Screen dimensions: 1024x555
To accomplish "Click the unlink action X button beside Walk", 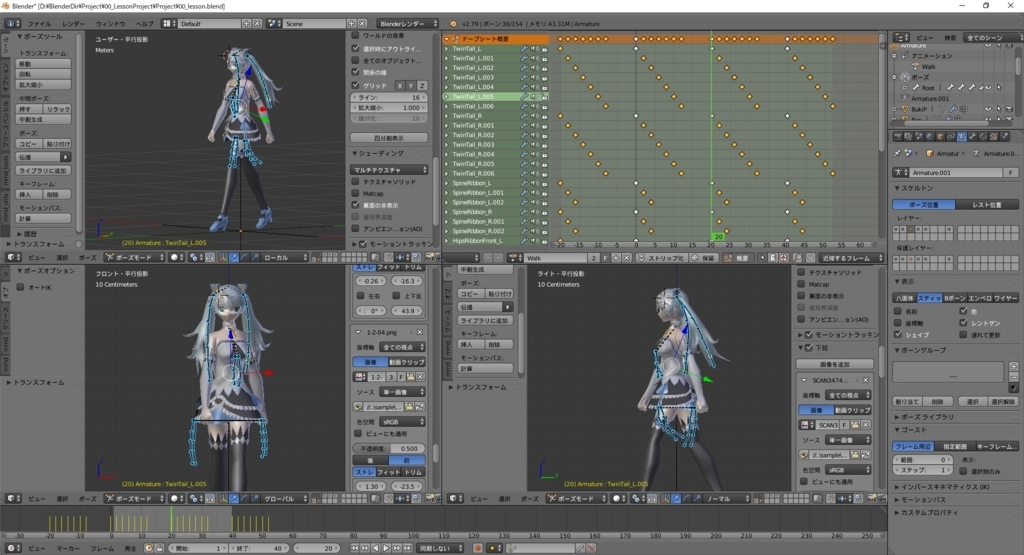I will [627, 258].
